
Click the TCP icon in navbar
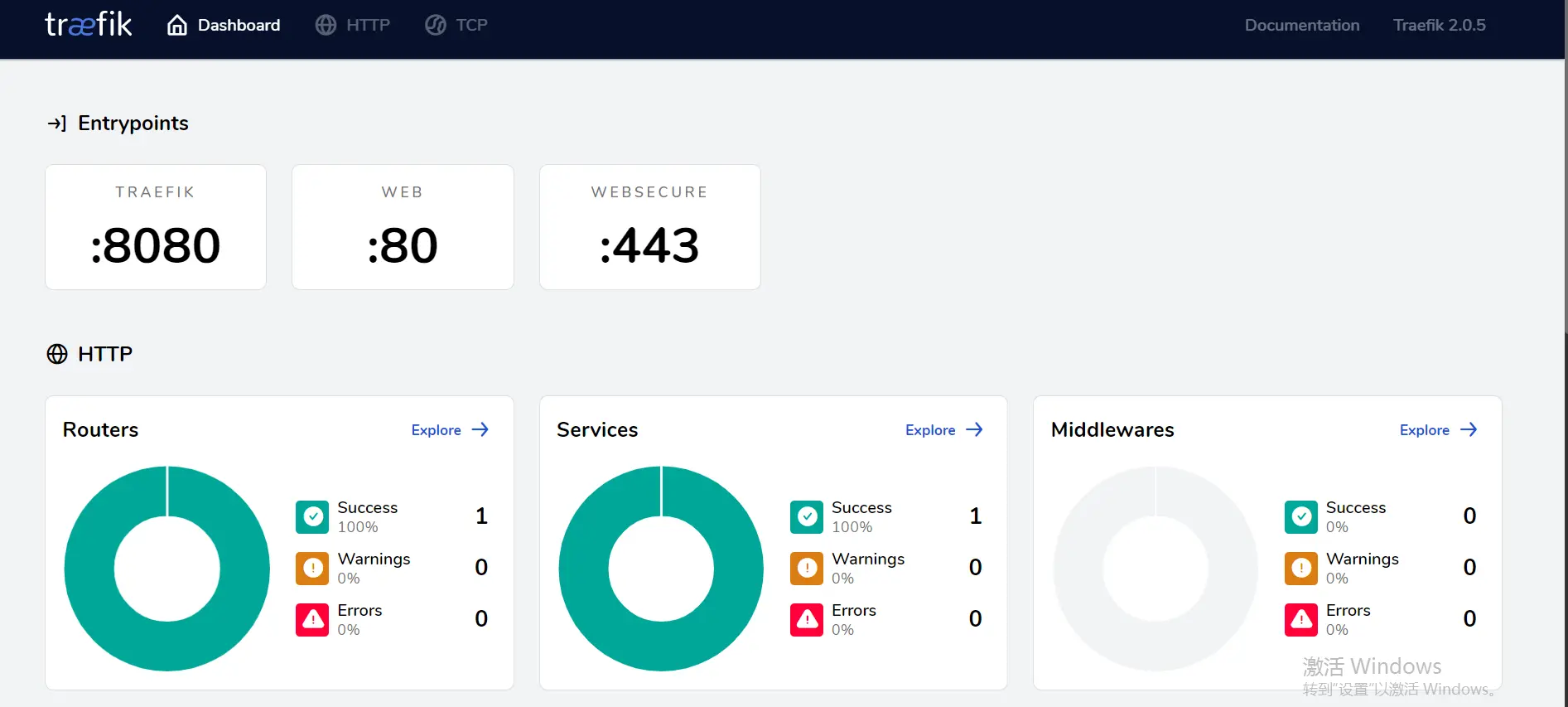436,25
